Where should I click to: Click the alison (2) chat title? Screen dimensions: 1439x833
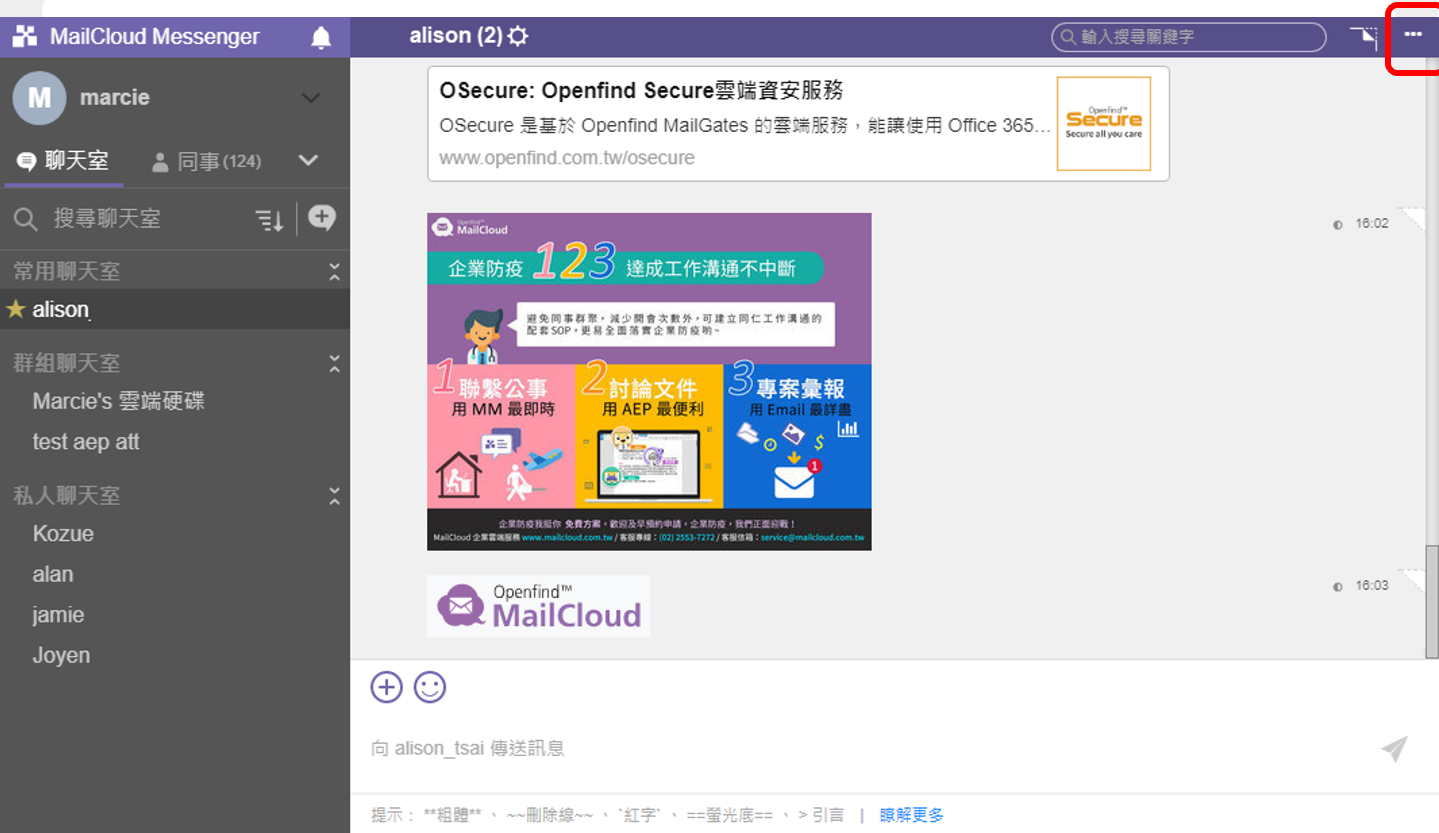(x=456, y=36)
